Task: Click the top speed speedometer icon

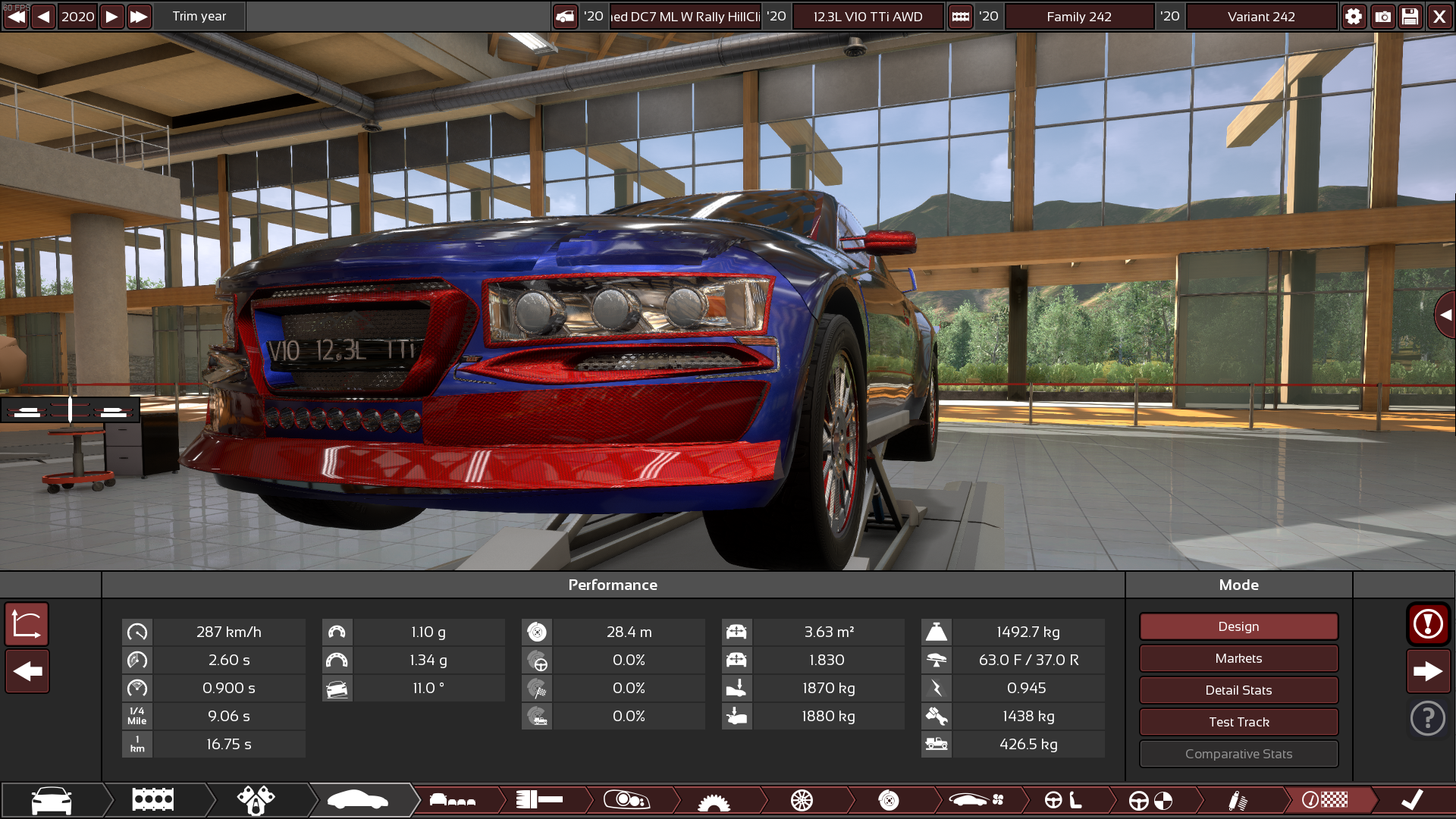Action: (x=137, y=632)
